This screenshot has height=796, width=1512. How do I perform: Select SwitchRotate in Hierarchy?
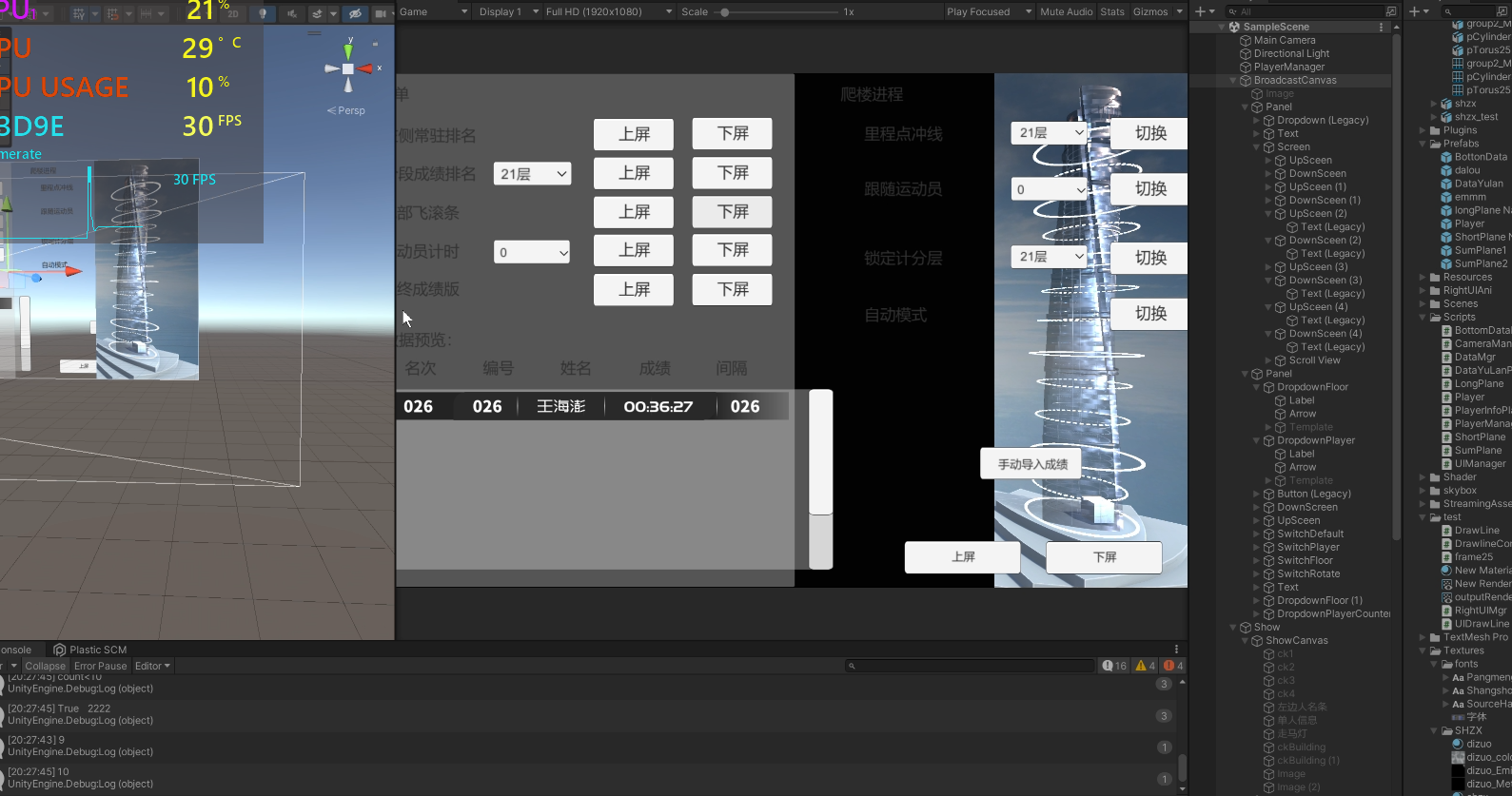(1308, 573)
